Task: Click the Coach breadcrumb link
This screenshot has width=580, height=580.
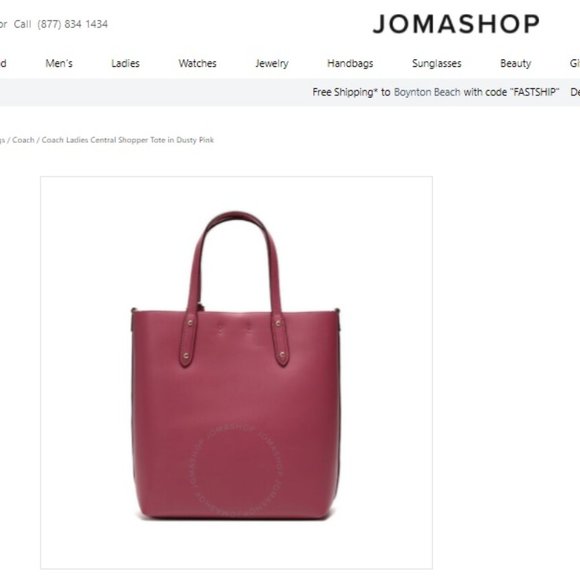Action: click(x=23, y=140)
